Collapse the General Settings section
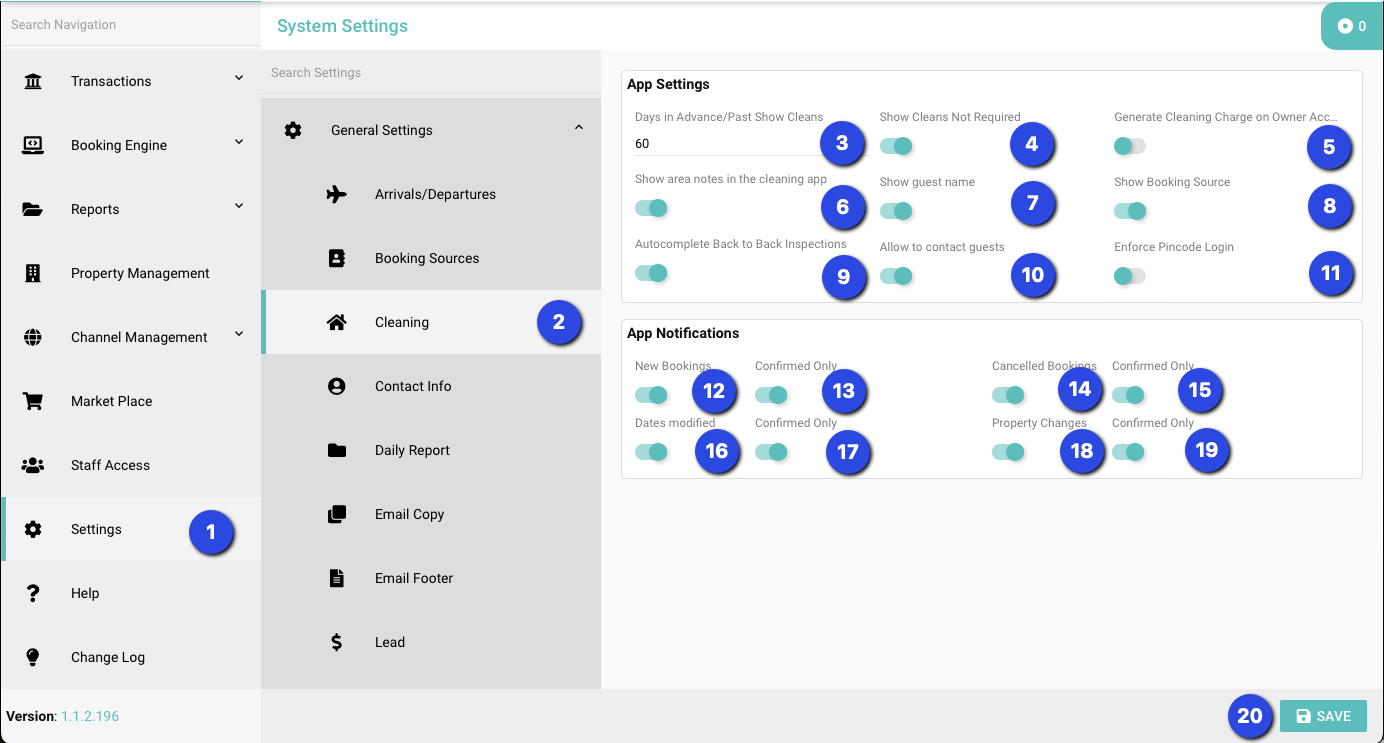 click(579, 127)
